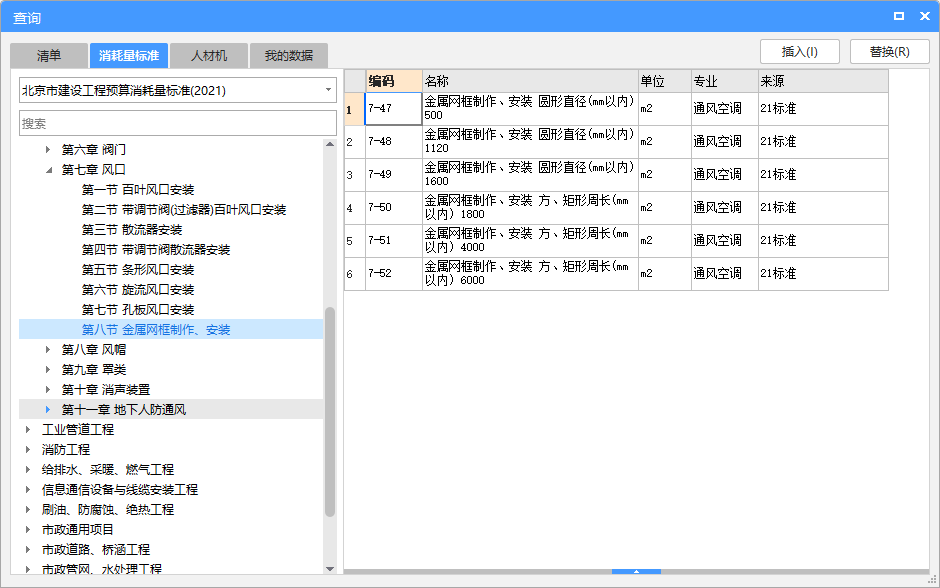Image resolution: width=940 pixels, height=588 pixels.
Task: Click the 第十一章 地下人防通风 label
Action: click(123, 409)
